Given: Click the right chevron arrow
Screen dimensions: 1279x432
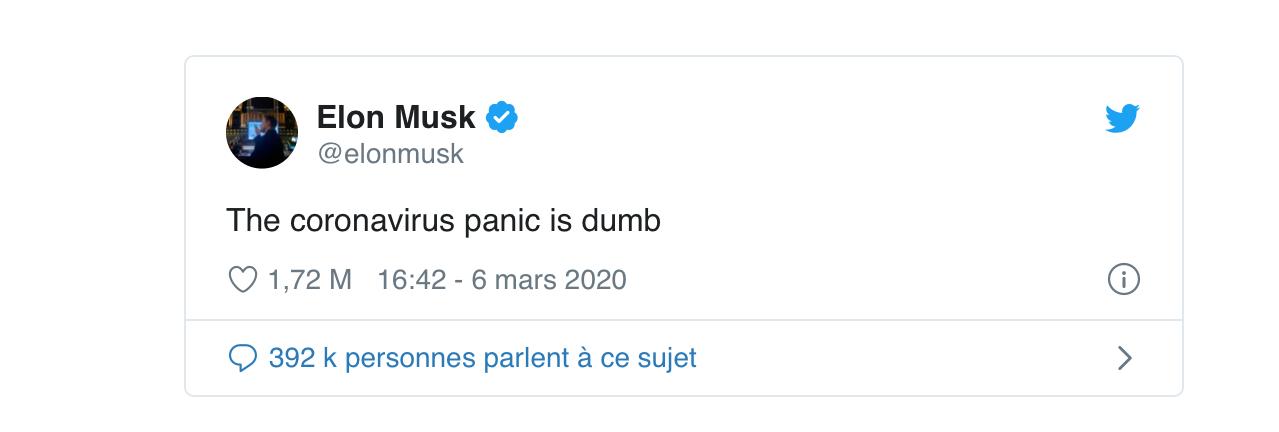Looking at the screenshot, I should [x=1124, y=358].
